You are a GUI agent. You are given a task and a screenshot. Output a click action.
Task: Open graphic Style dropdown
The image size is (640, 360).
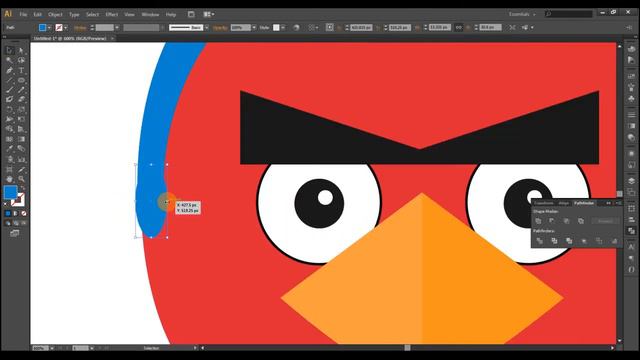pos(283,28)
